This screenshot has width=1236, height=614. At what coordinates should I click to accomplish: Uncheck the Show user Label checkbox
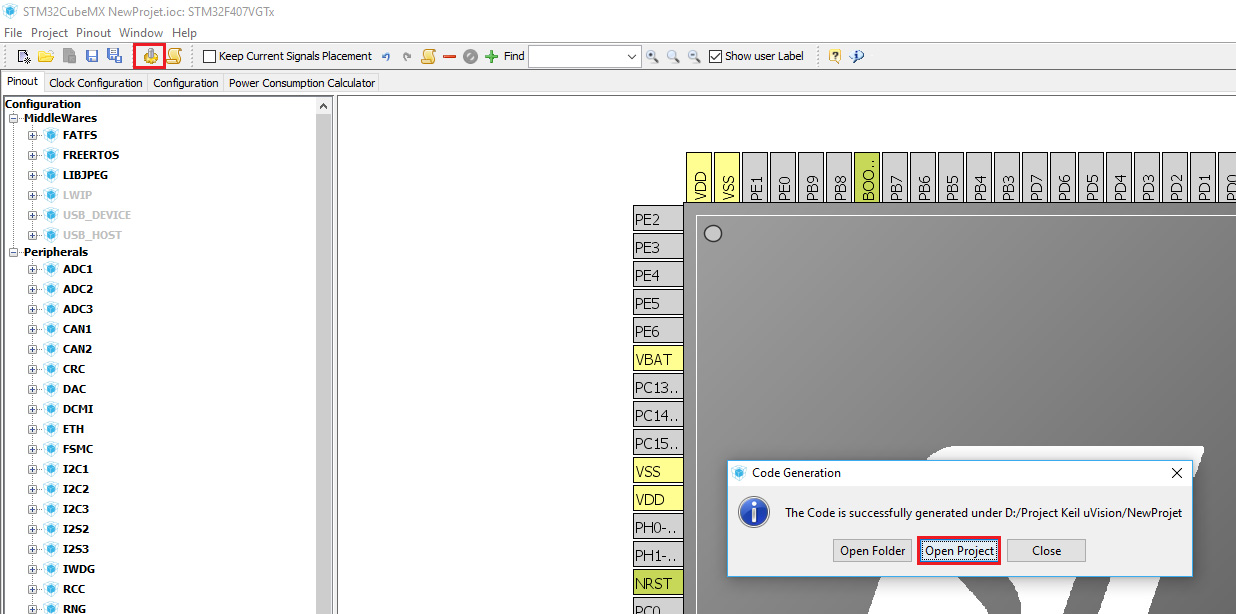(x=715, y=56)
